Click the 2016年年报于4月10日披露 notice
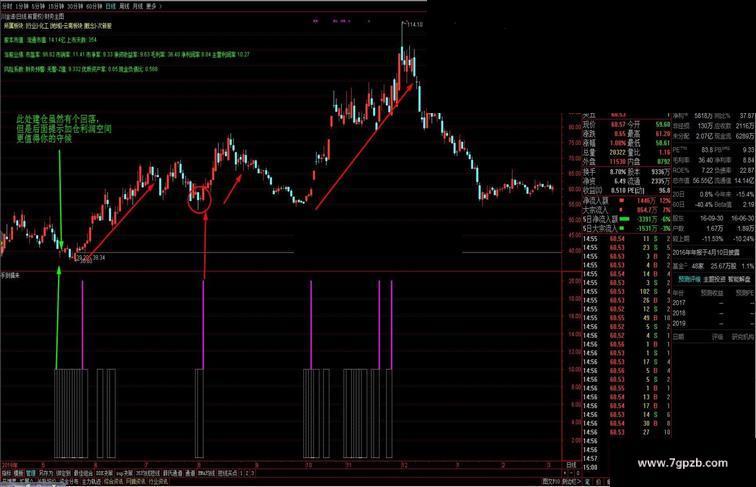The height and width of the screenshot is (487, 756). 706,252
